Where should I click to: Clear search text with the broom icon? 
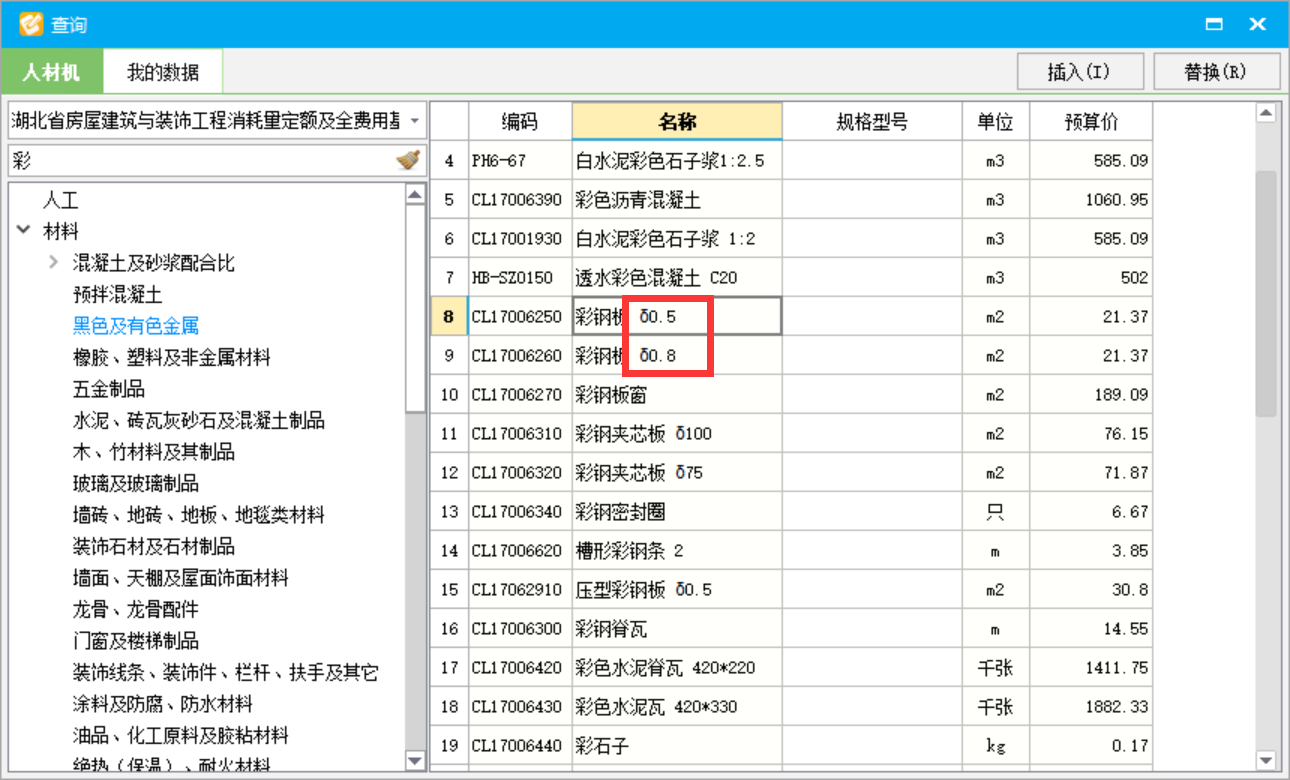click(407, 160)
